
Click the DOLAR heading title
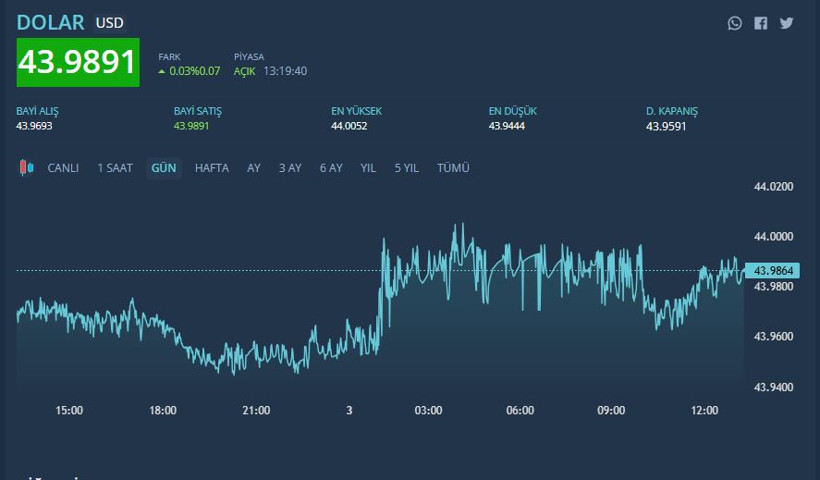(51, 22)
